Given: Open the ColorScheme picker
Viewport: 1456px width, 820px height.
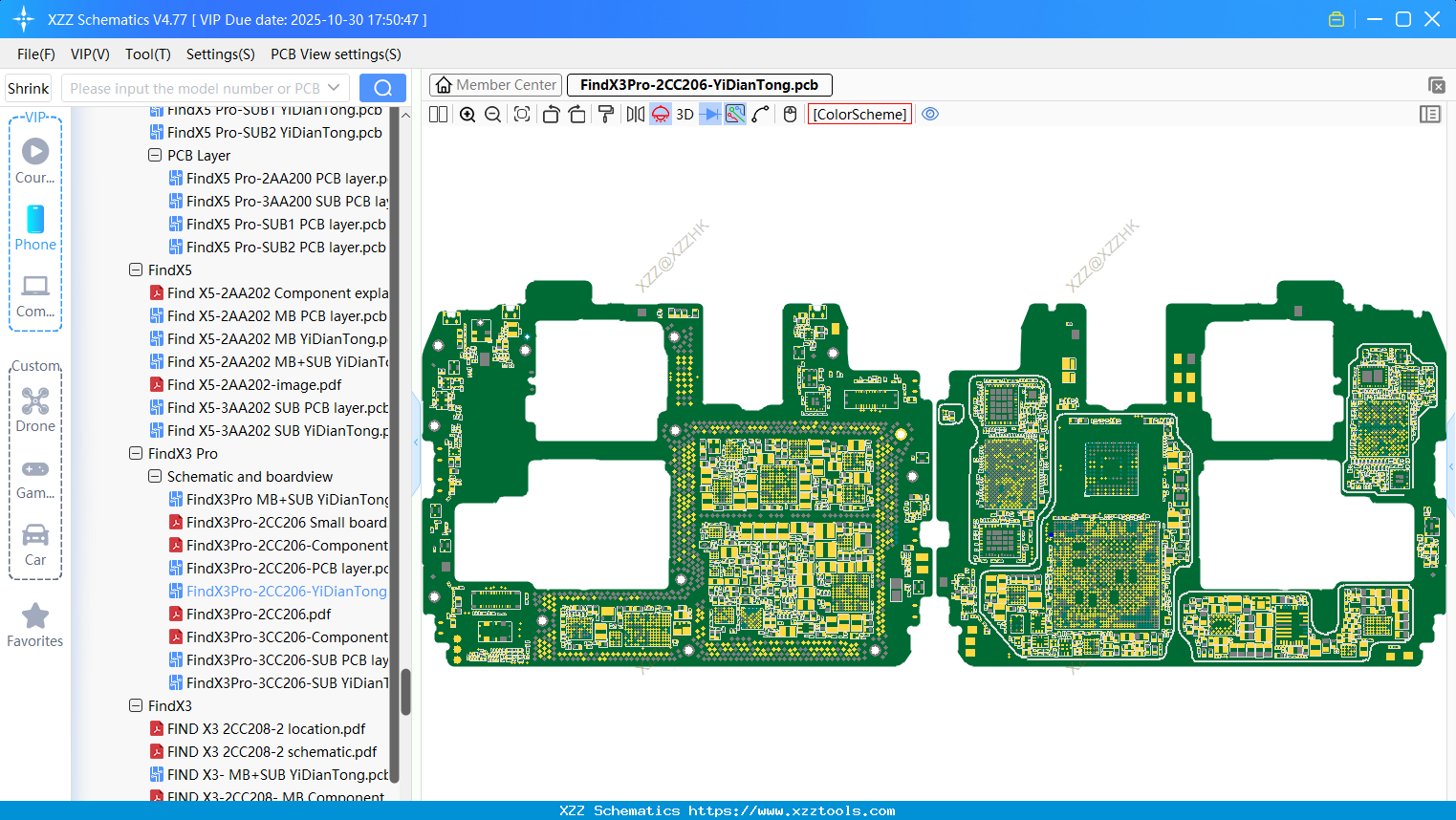Looking at the screenshot, I should [x=859, y=115].
